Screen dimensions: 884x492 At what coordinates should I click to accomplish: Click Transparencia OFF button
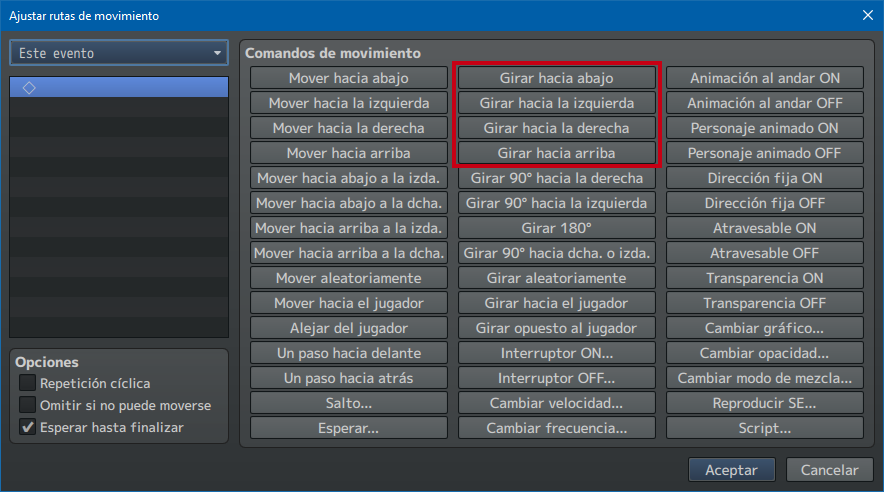(764, 303)
